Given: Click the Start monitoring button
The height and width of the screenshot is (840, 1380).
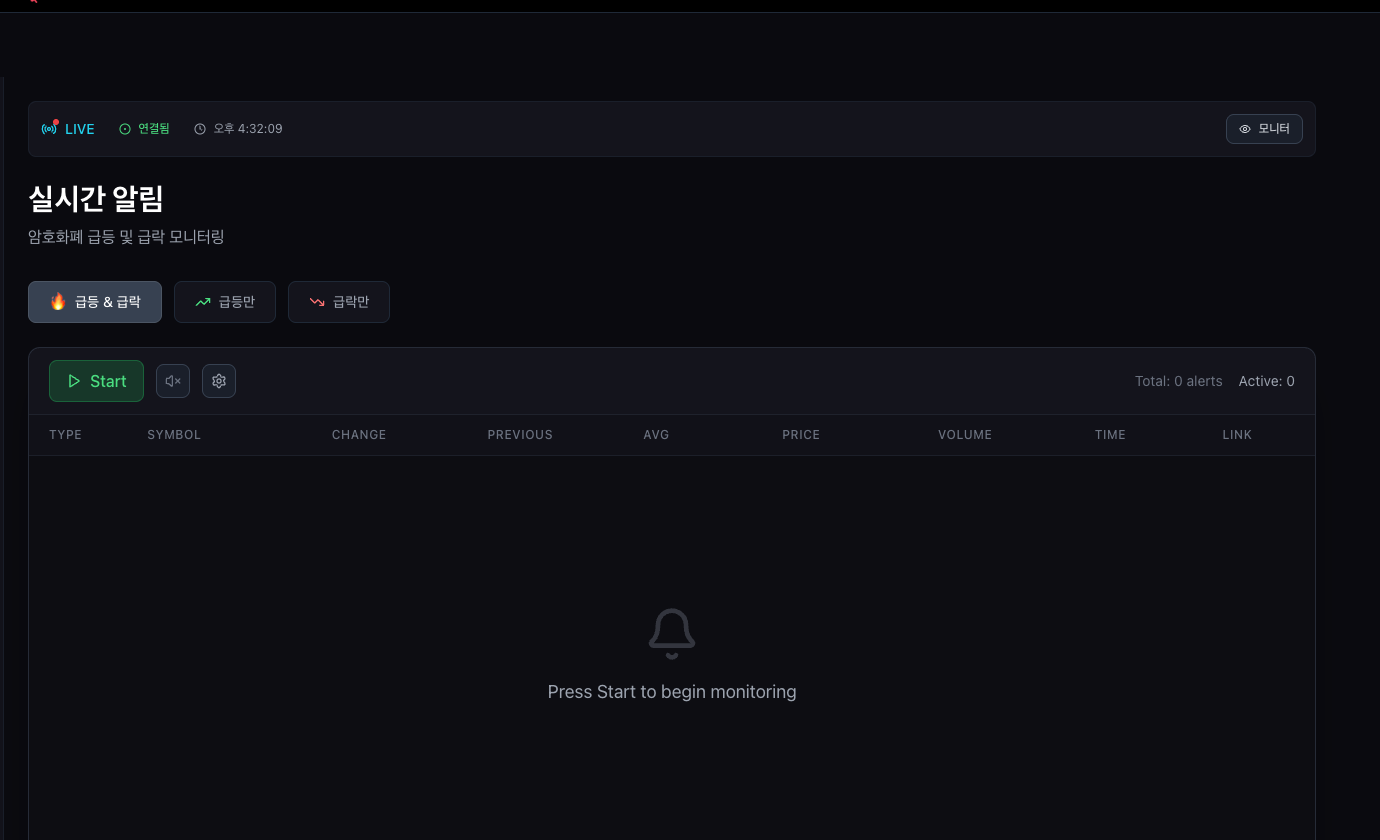Looking at the screenshot, I should coord(96,381).
